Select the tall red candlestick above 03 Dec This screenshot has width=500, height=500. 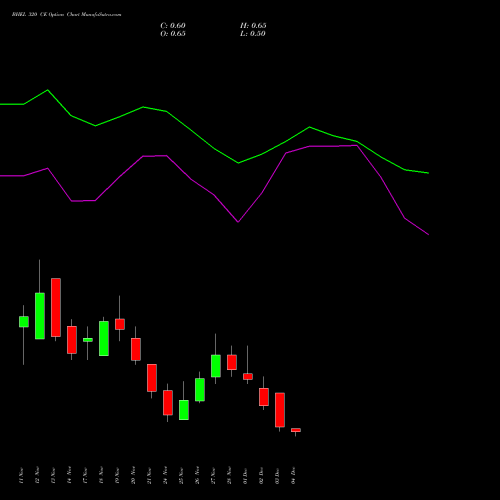(x=280, y=410)
